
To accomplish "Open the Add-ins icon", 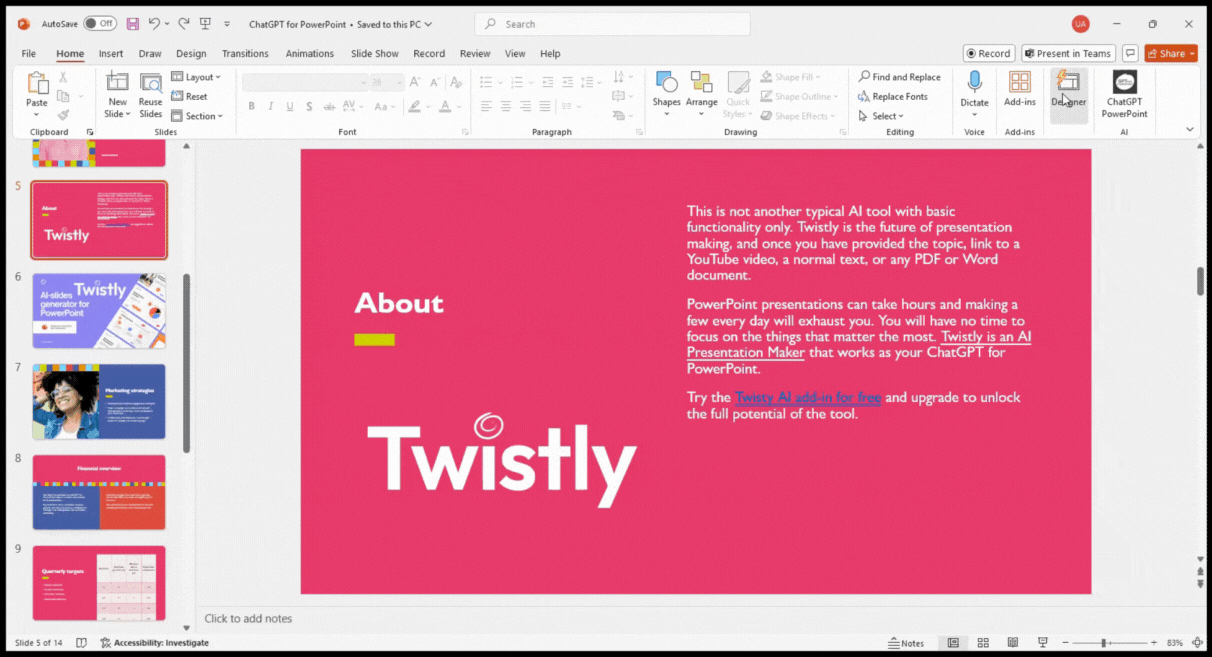I will click(1020, 82).
